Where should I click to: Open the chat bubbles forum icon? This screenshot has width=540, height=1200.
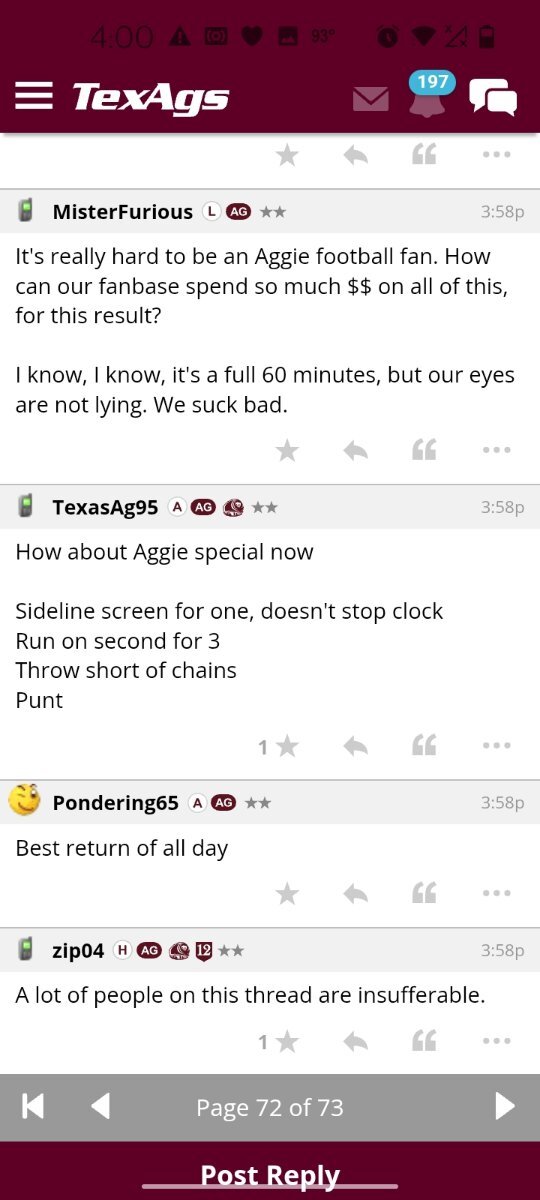(x=493, y=97)
